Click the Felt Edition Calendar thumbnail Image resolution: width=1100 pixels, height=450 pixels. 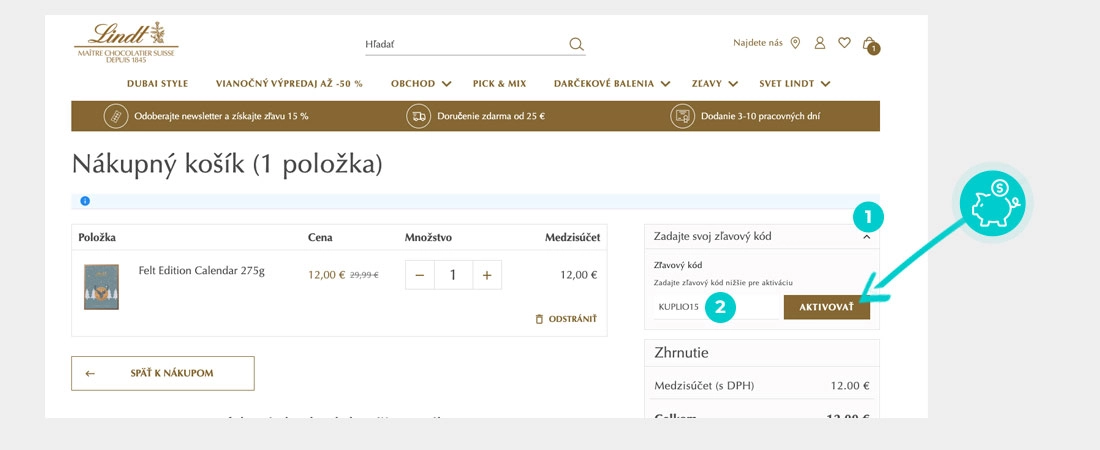click(x=101, y=287)
